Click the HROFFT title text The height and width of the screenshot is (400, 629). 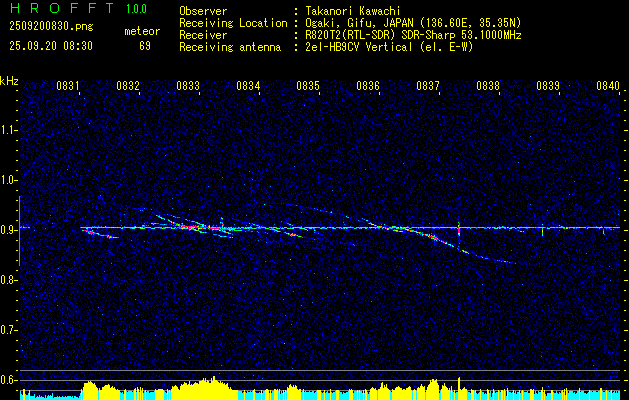[61, 8]
